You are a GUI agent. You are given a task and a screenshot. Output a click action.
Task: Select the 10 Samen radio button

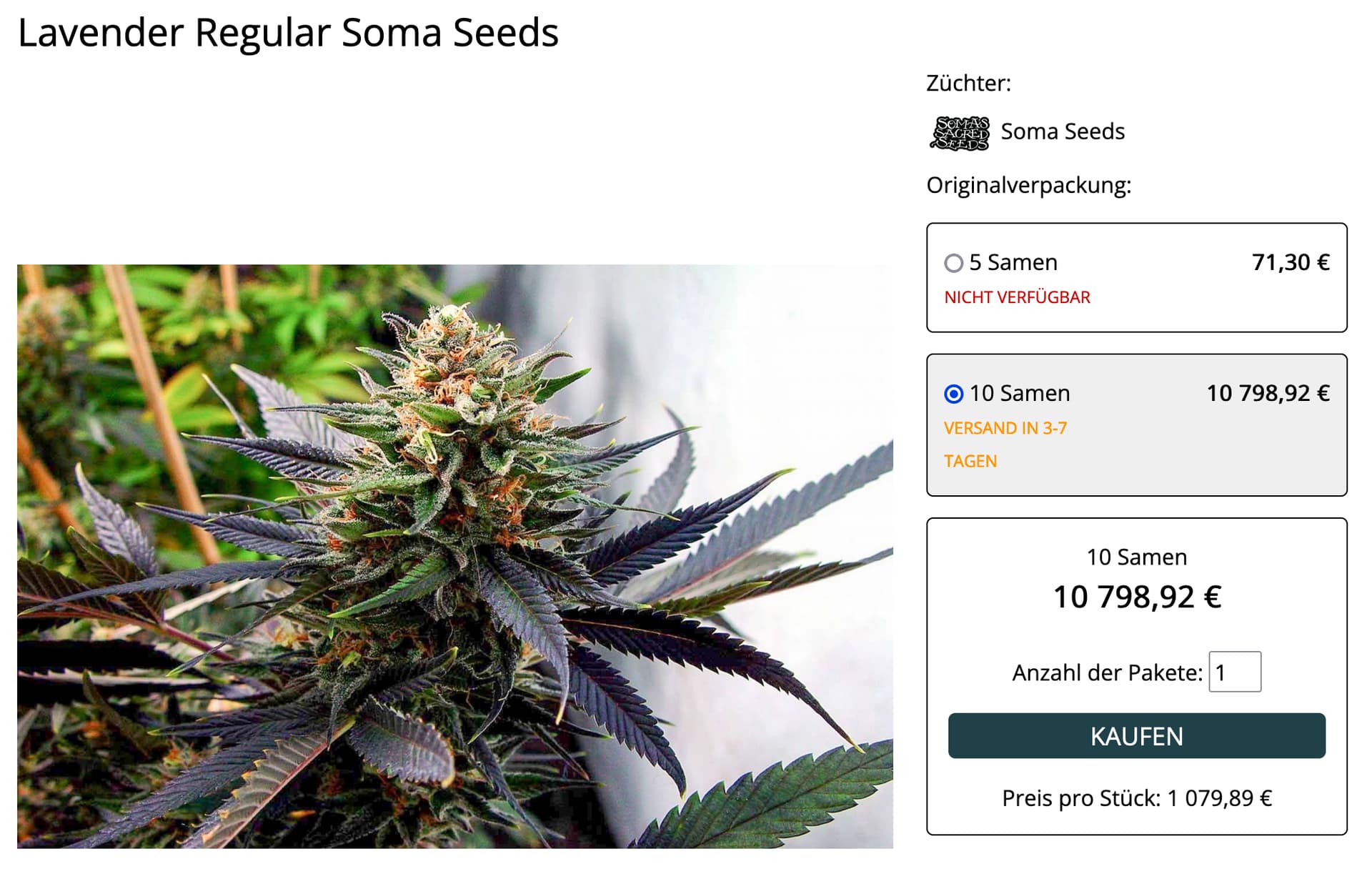953,394
